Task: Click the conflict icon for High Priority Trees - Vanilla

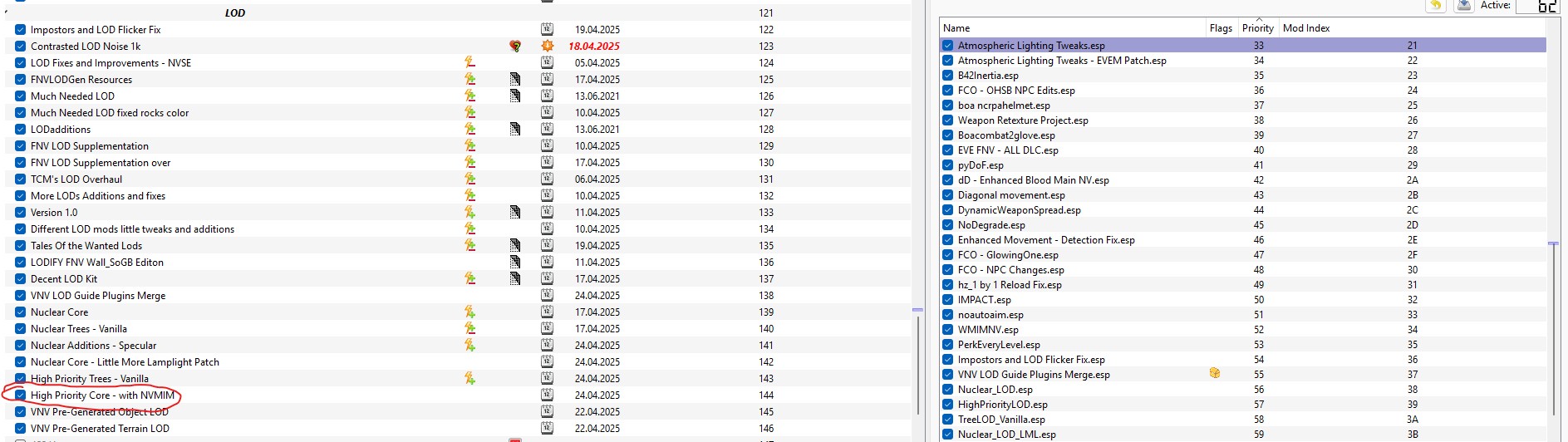Action: click(469, 378)
